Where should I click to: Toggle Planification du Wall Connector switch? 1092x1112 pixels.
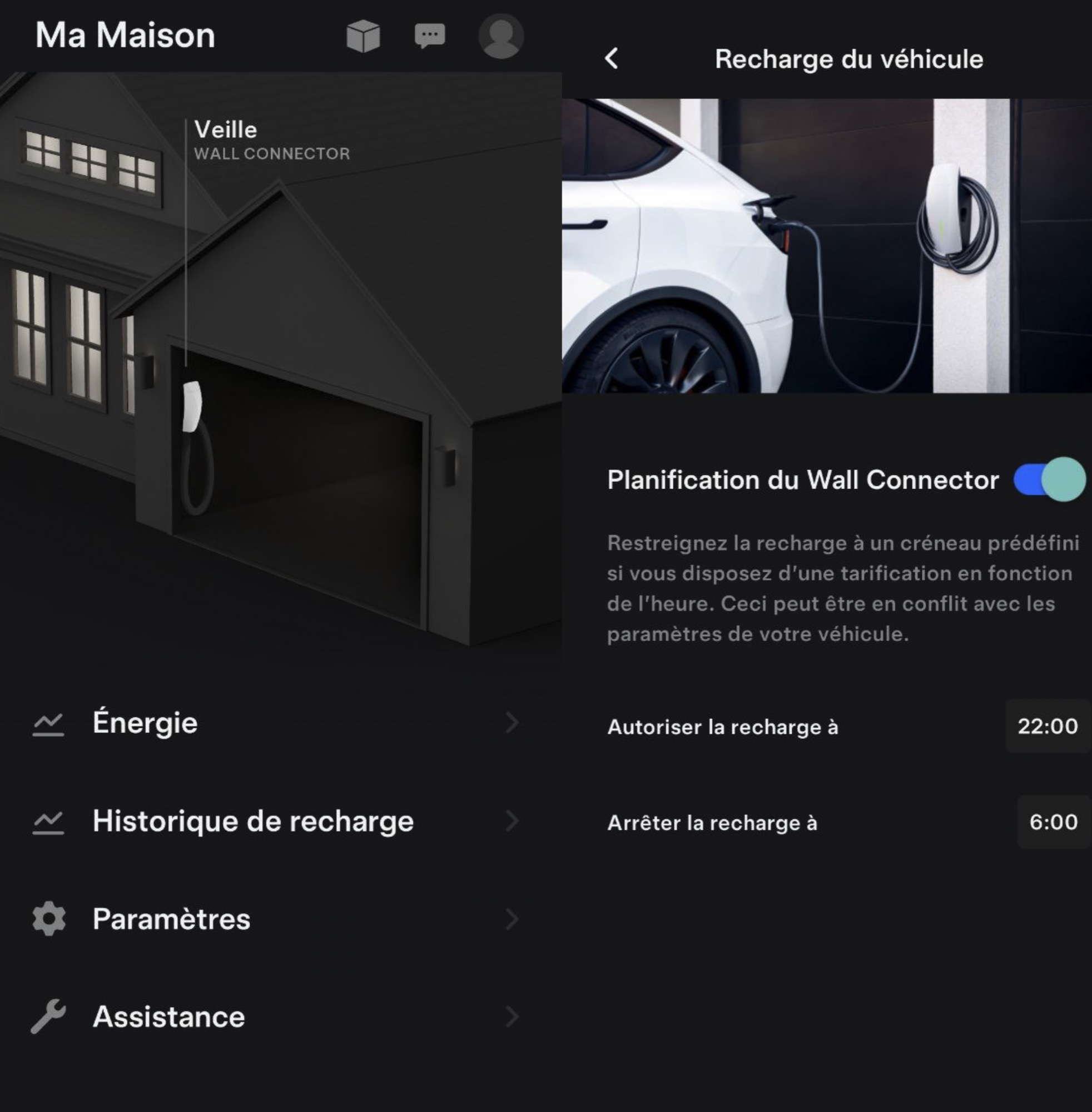(x=1049, y=479)
